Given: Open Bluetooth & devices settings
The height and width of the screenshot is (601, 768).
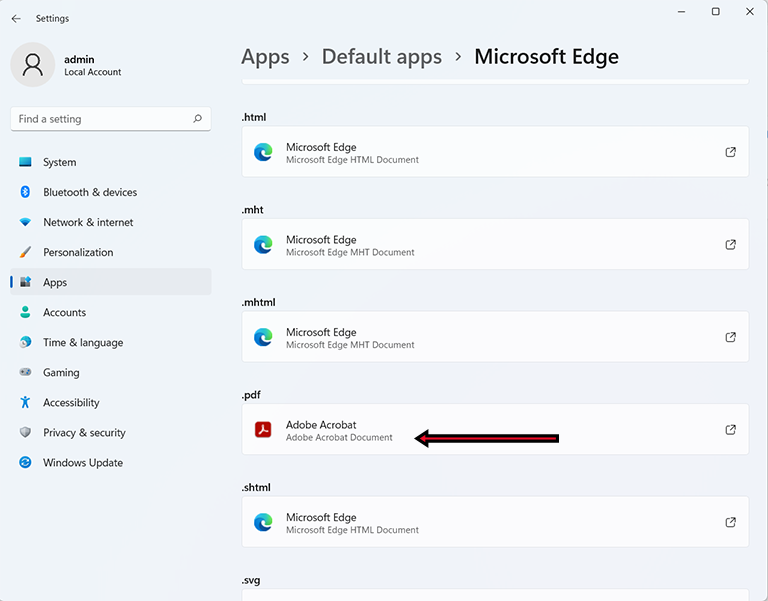Looking at the screenshot, I should [x=111, y=192].
